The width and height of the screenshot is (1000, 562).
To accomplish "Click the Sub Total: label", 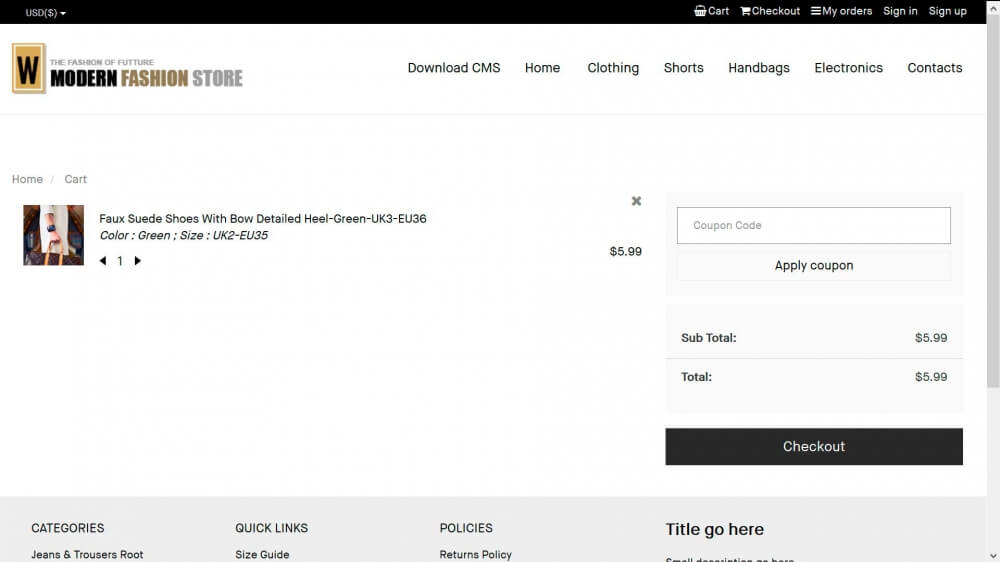I will 709,337.
